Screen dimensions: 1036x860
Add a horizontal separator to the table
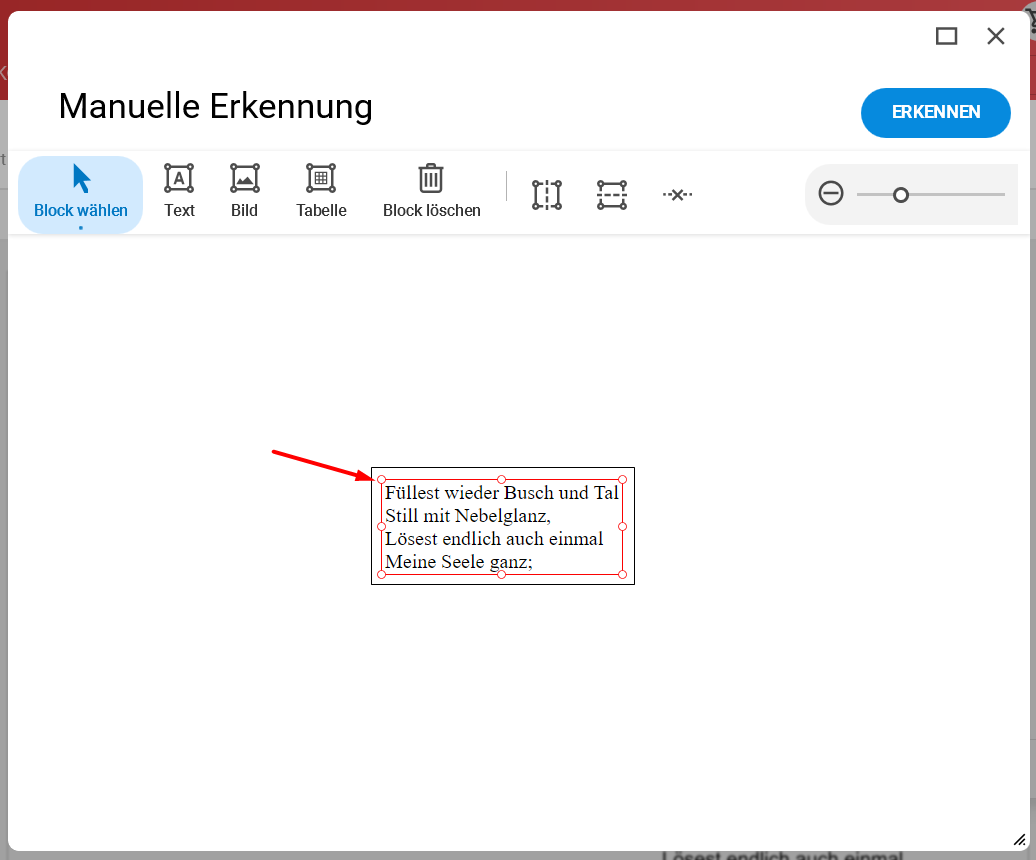[612, 195]
